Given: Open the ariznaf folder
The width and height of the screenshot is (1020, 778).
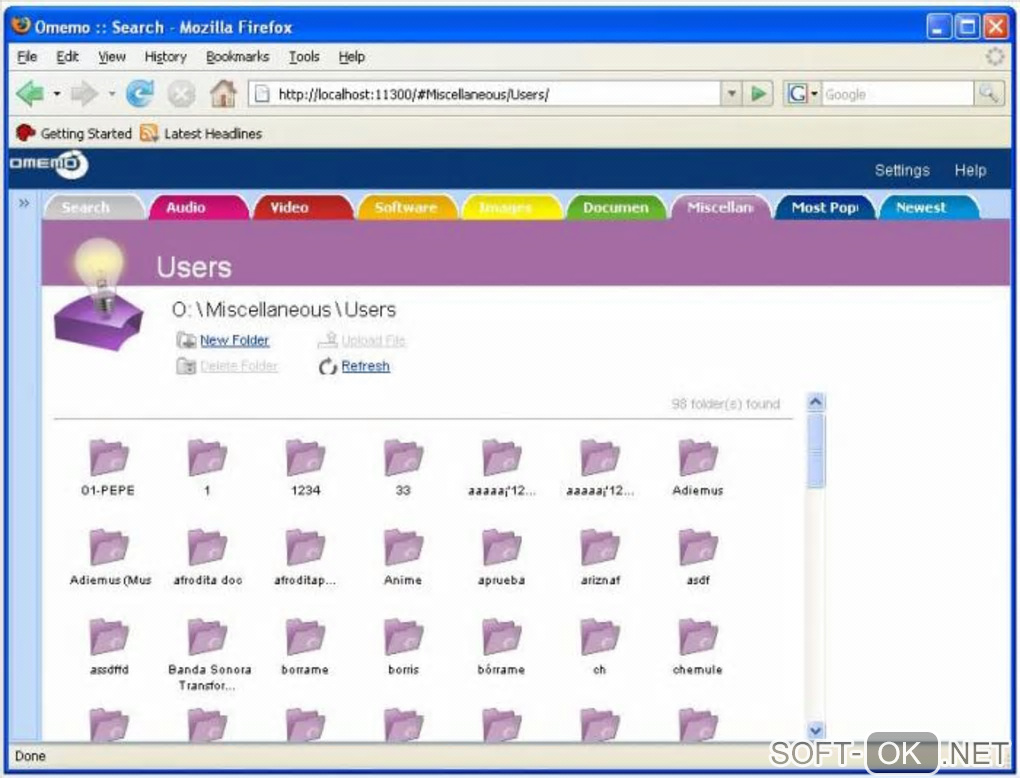Looking at the screenshot, I should [600, 557].
